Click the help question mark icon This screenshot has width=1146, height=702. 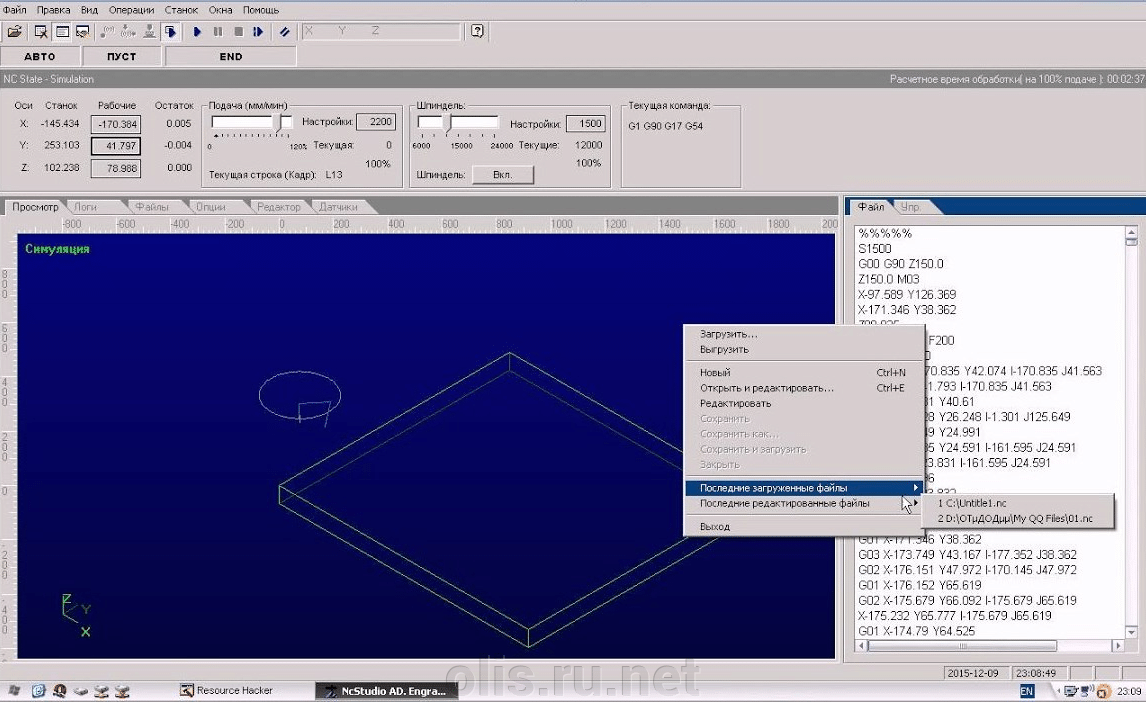[478, 31]
